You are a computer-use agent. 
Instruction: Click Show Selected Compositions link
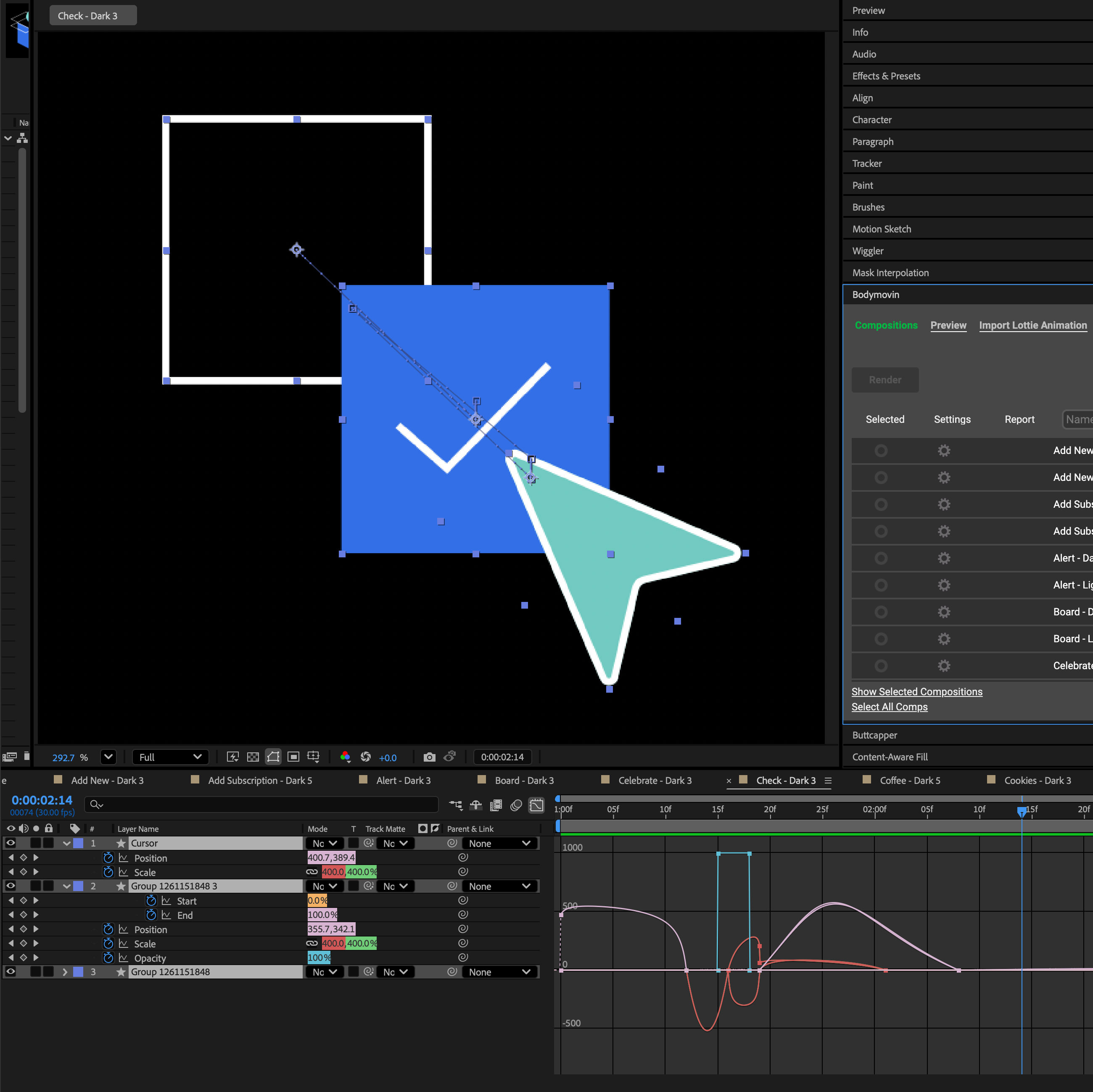(x=916, y=691)
